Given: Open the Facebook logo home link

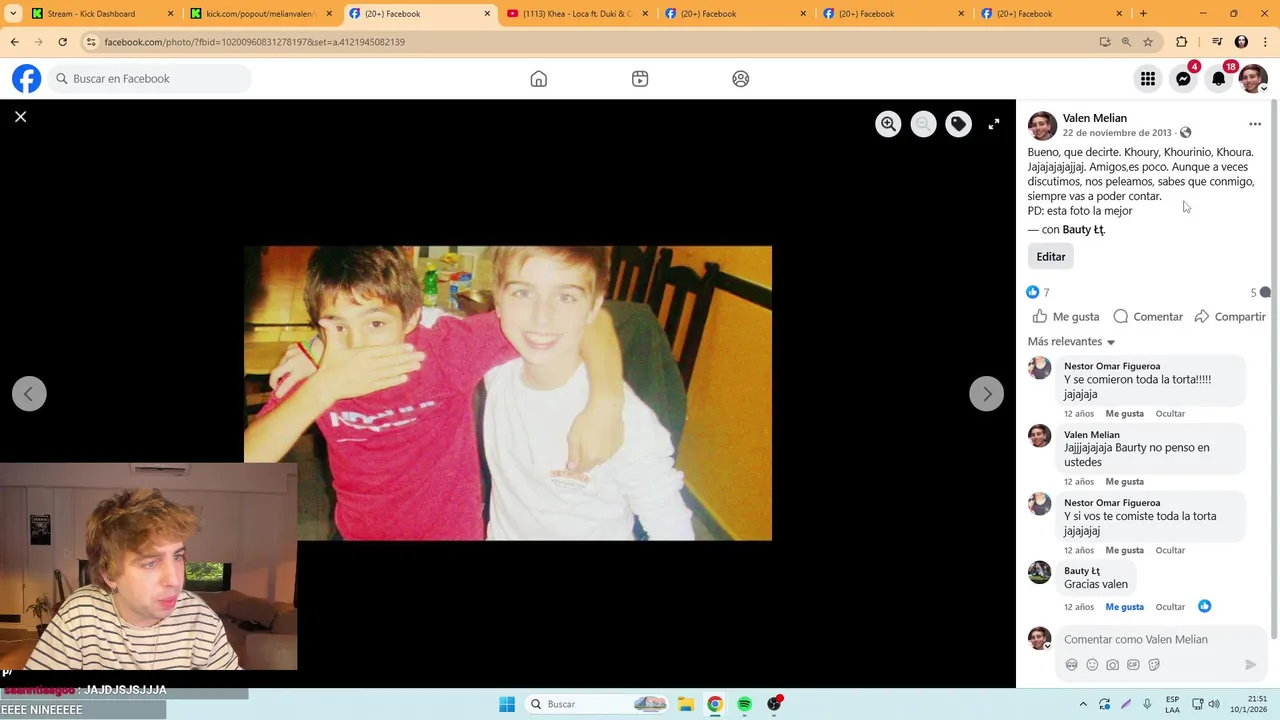Looking at the screenshot, I should [27, 79].
